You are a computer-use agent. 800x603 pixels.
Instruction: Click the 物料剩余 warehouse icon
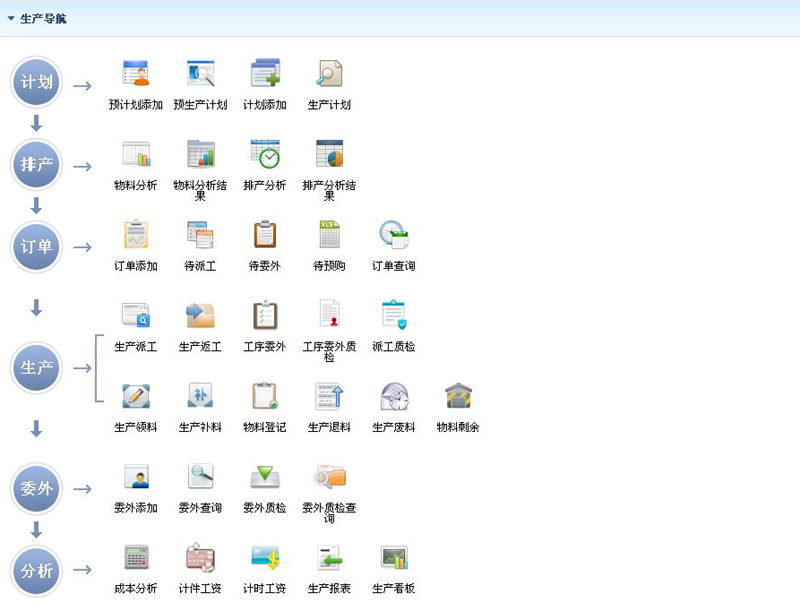click(458, 396)
